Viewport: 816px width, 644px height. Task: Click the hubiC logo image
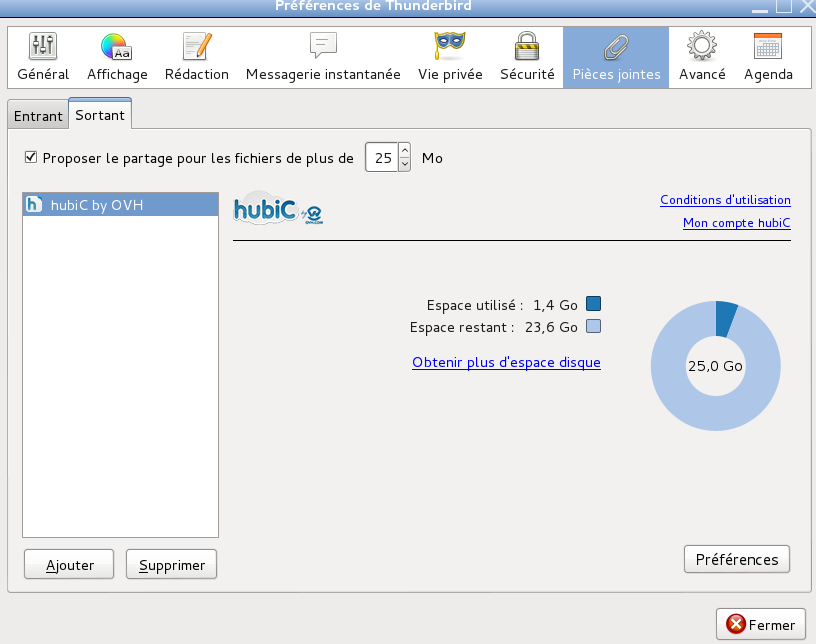coord(278,209)
